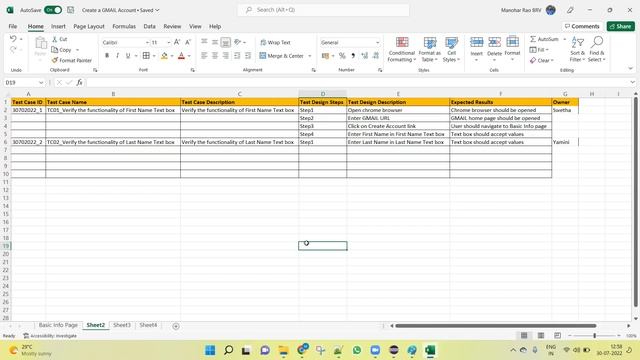The image size is (640, 360).
Task: Click the Search box in title bar
Action: (323, 10)
